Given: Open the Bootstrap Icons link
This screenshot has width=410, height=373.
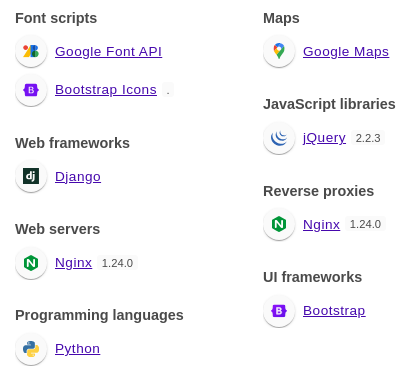Looking at the screenshot, I should point(106,90).
